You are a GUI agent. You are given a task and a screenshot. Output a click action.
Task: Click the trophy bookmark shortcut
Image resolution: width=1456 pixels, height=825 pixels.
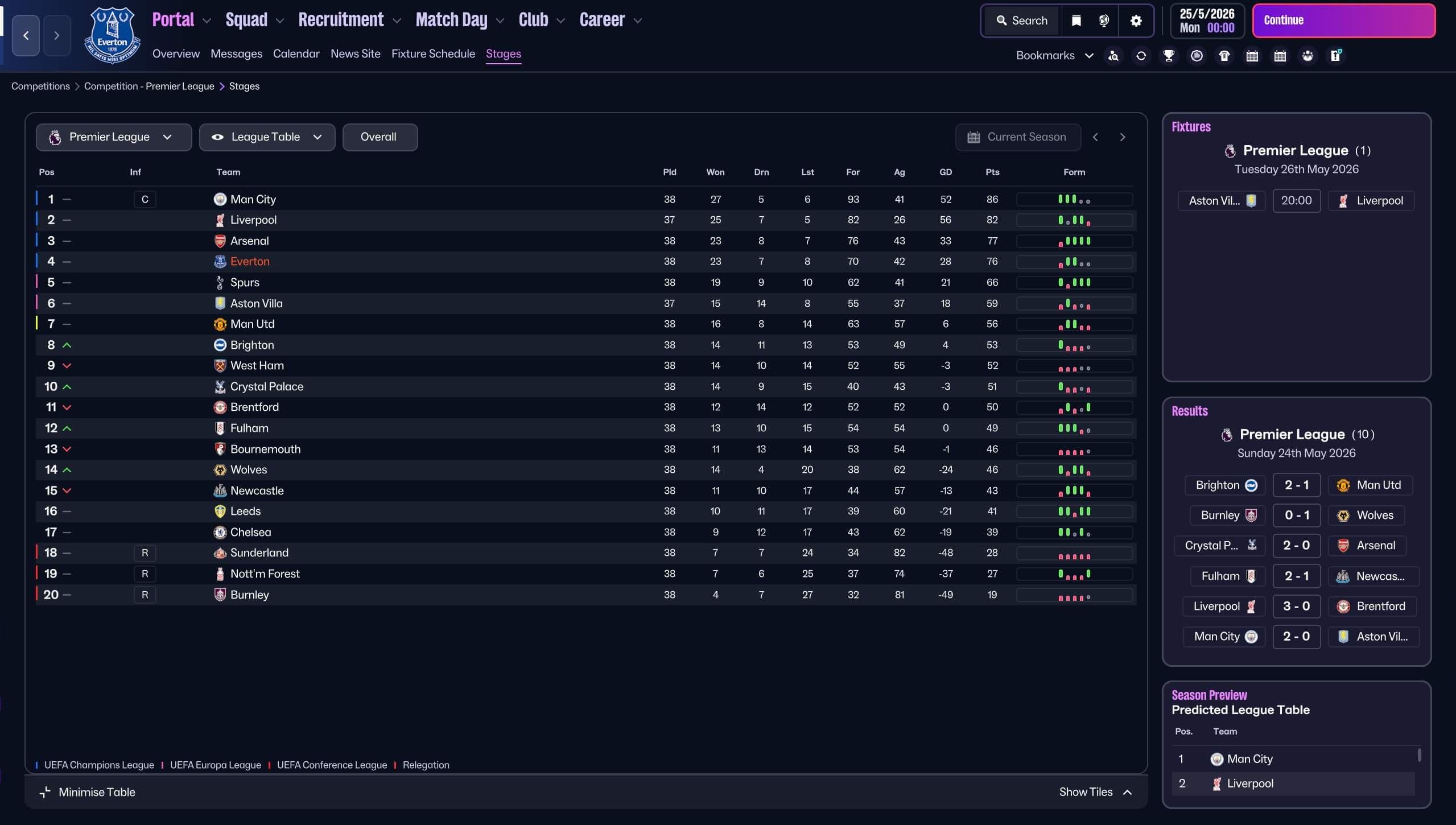(1169, 56)
